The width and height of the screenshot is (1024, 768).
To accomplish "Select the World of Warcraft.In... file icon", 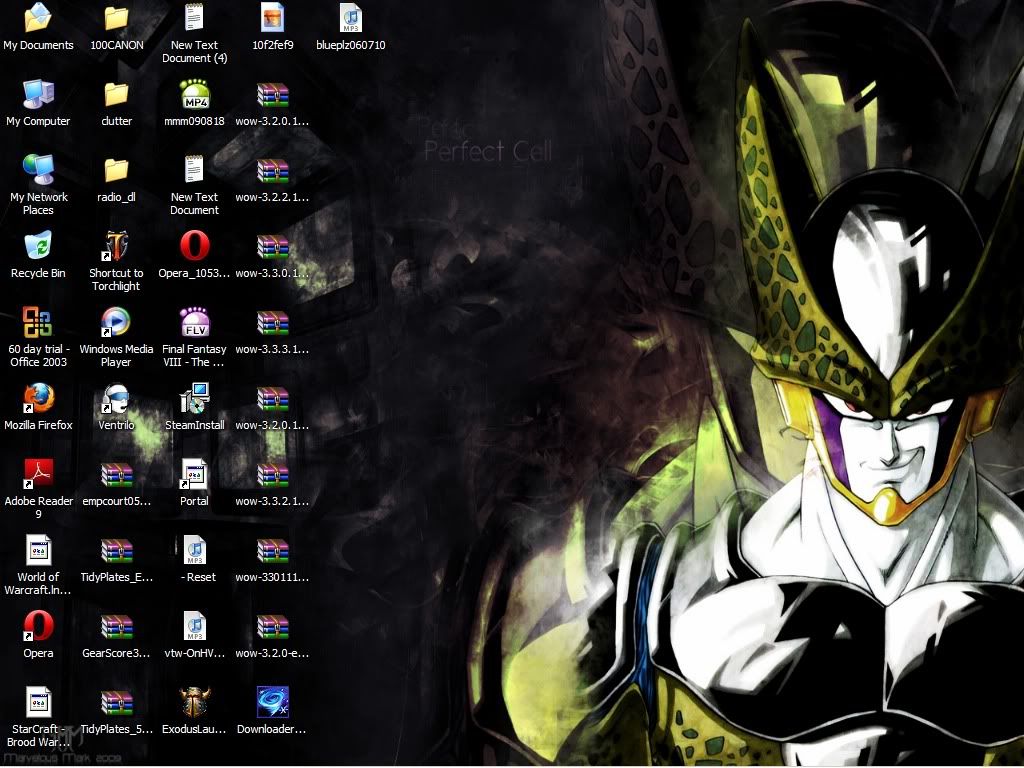I will 38,551.
